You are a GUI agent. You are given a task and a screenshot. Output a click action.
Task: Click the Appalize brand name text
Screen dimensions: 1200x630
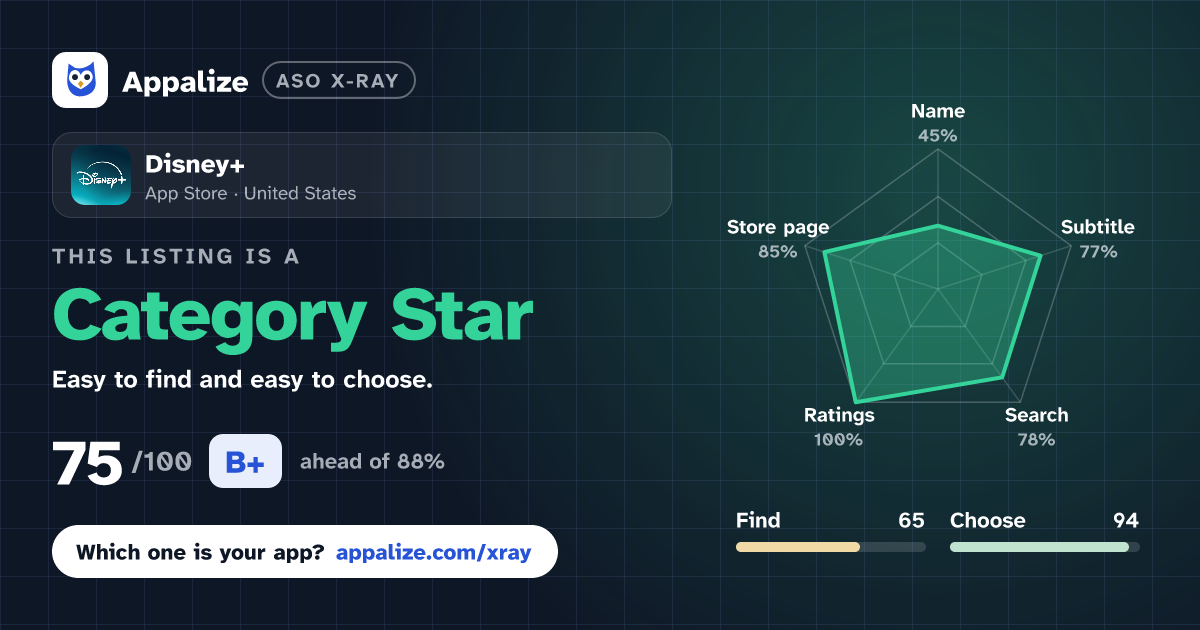(x=185, y=82)
